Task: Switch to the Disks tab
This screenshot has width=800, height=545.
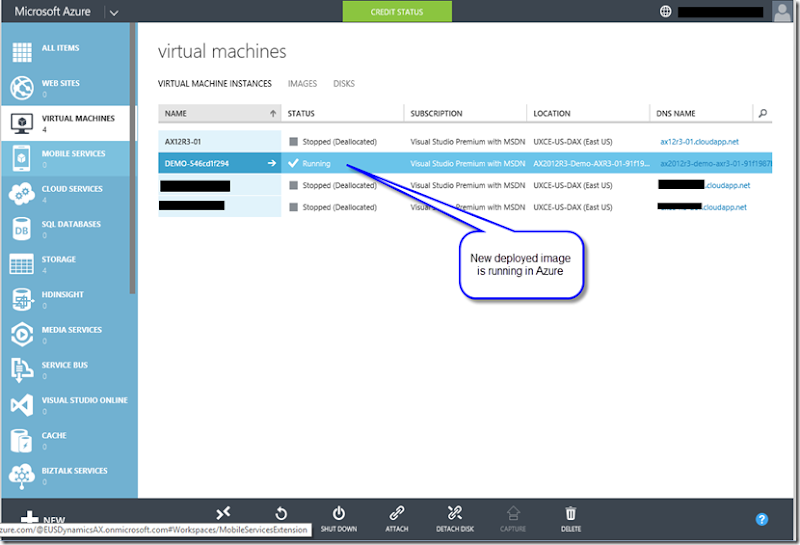Action: pyautogui.click(x=344, y=84)
